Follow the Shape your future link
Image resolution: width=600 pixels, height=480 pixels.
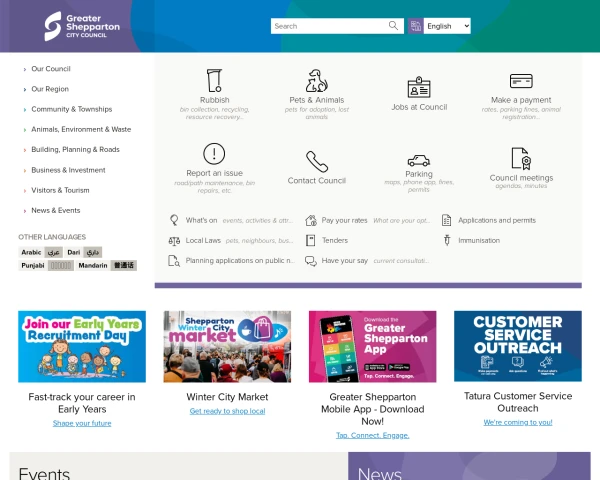coord(82,423)
